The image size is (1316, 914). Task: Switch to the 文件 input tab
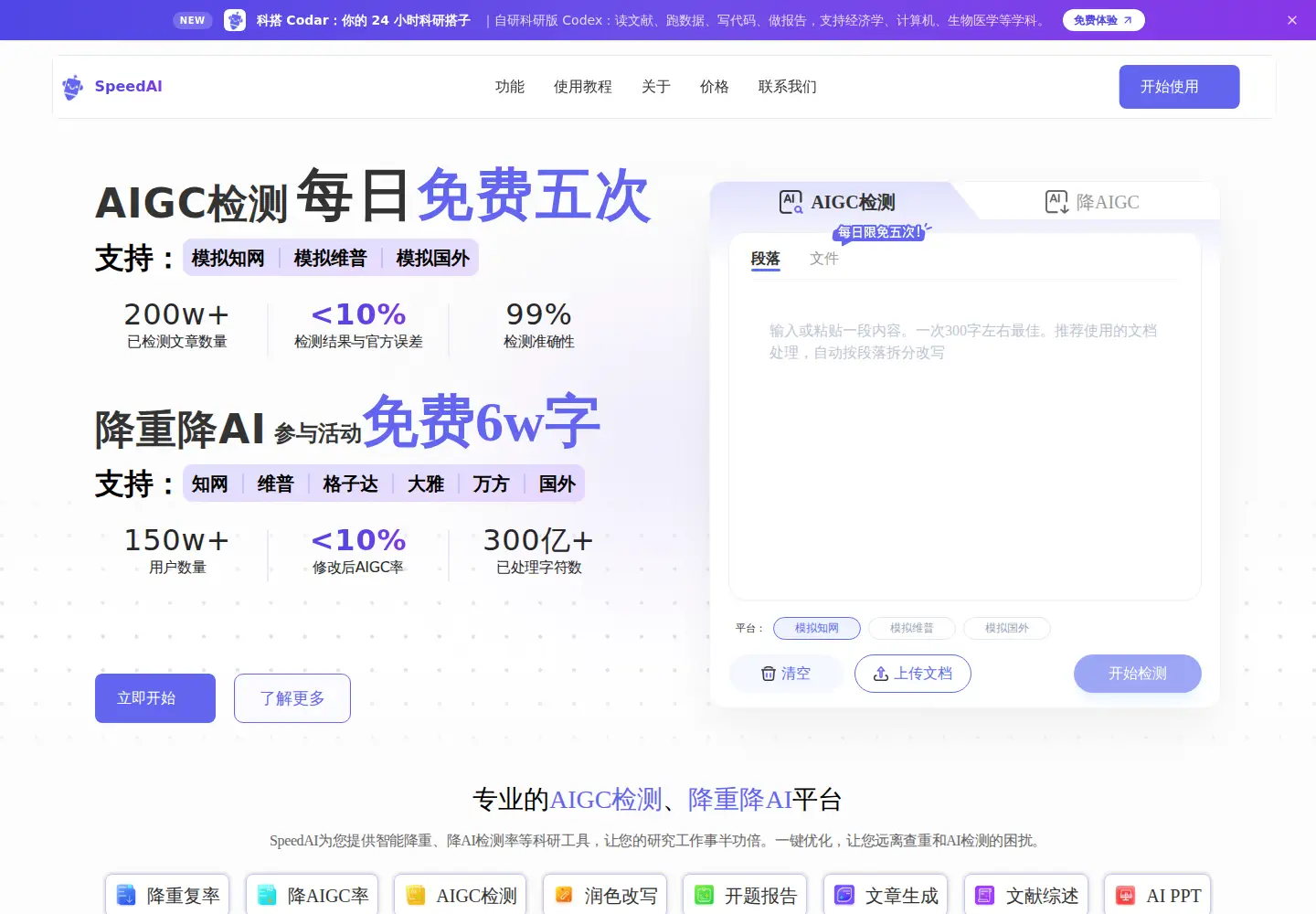tap(824, 260)
